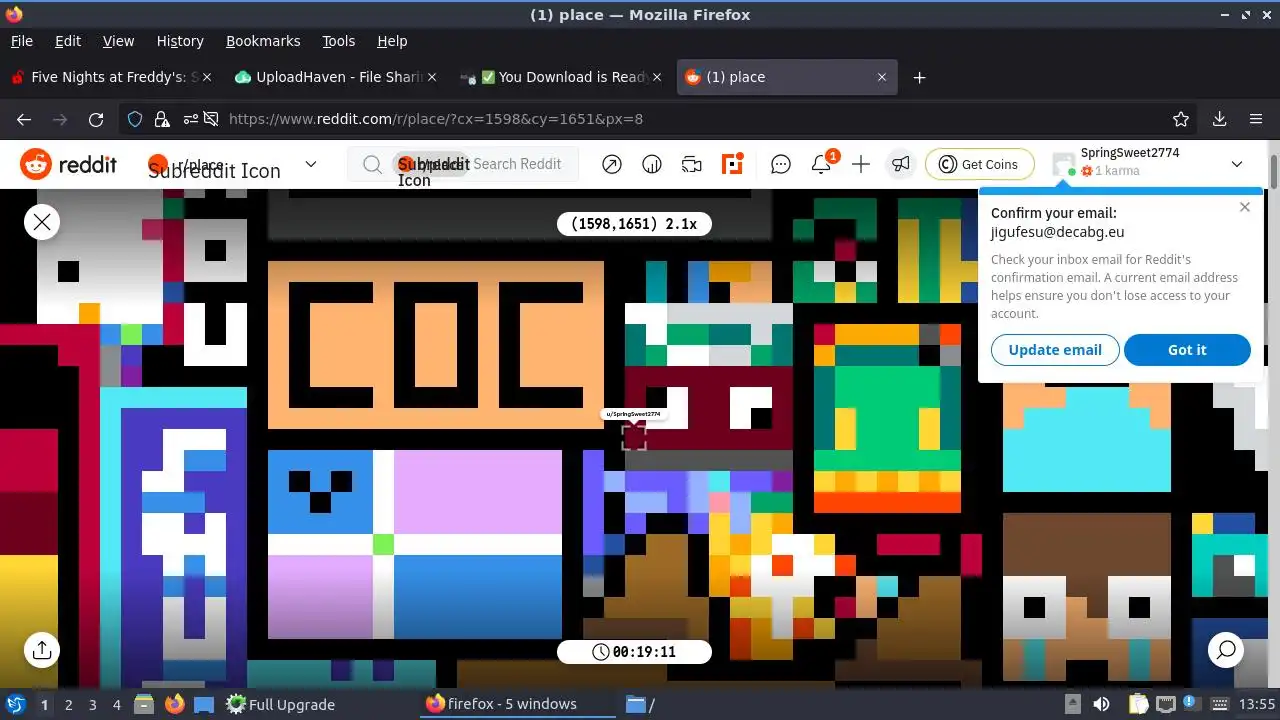
Task: Close the Five Nights at Freddy's tab
Action: pyautogui.click(x=207, y=77)
